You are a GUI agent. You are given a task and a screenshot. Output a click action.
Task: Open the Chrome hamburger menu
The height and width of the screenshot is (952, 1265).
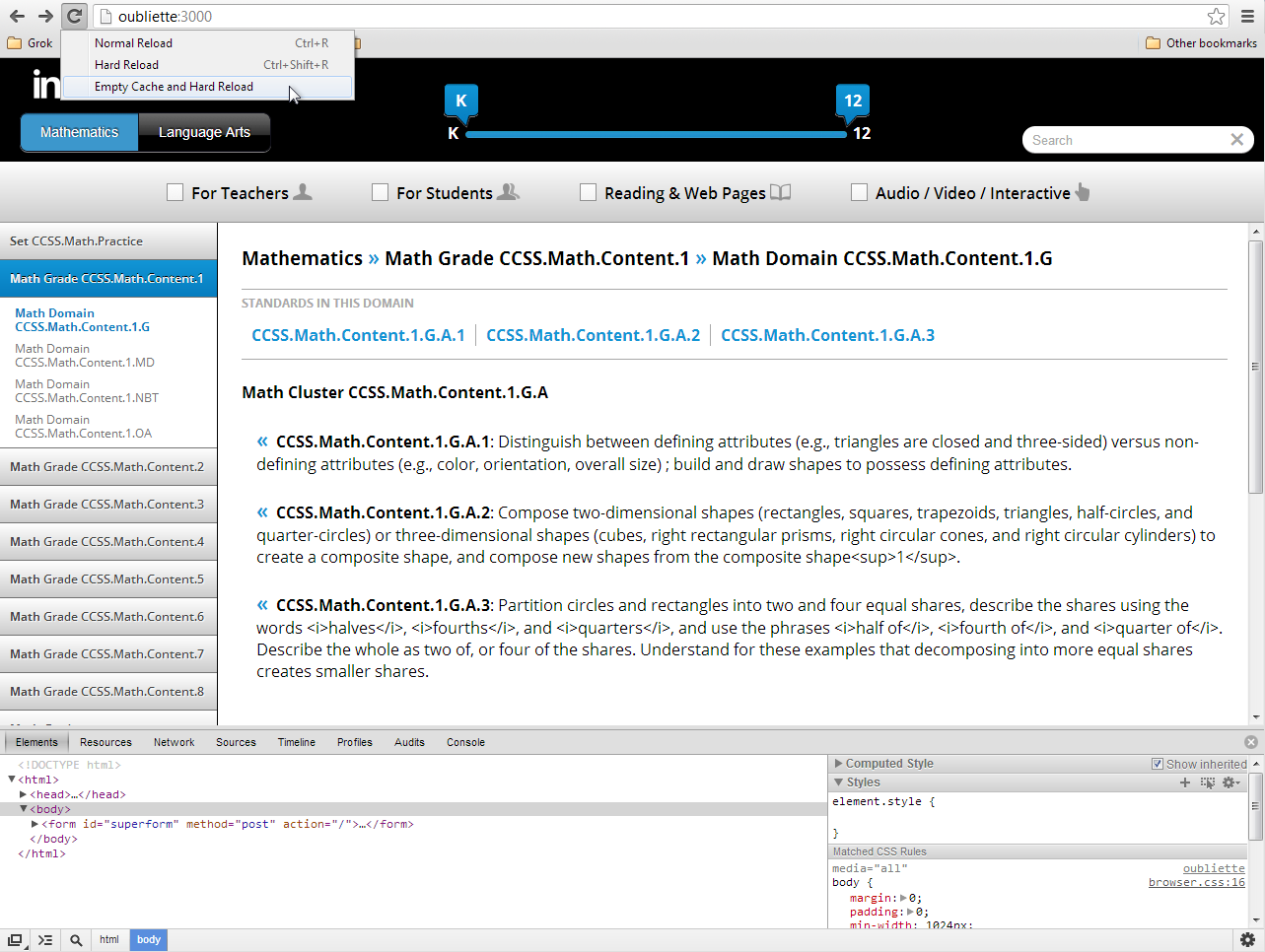pos(1247,16)
